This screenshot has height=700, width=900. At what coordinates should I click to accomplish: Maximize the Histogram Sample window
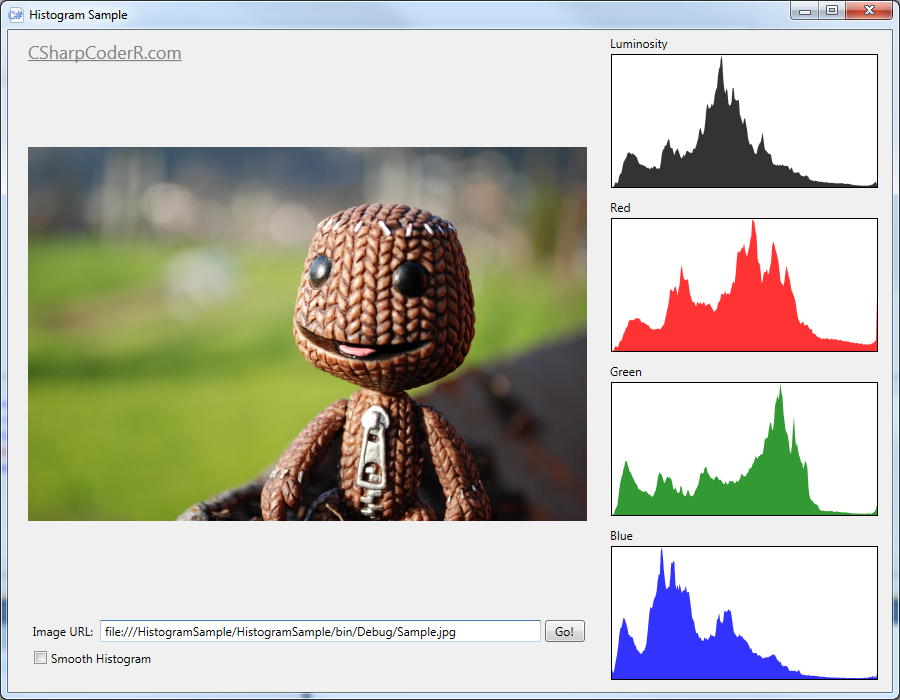point(832,11)
